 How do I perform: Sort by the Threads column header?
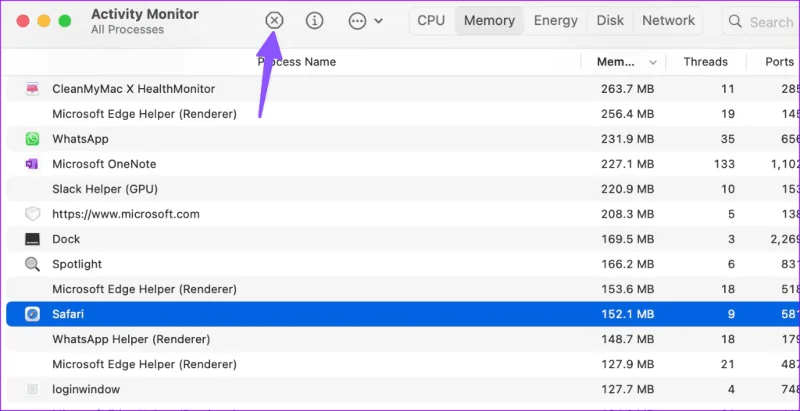(x=706, y=62)
